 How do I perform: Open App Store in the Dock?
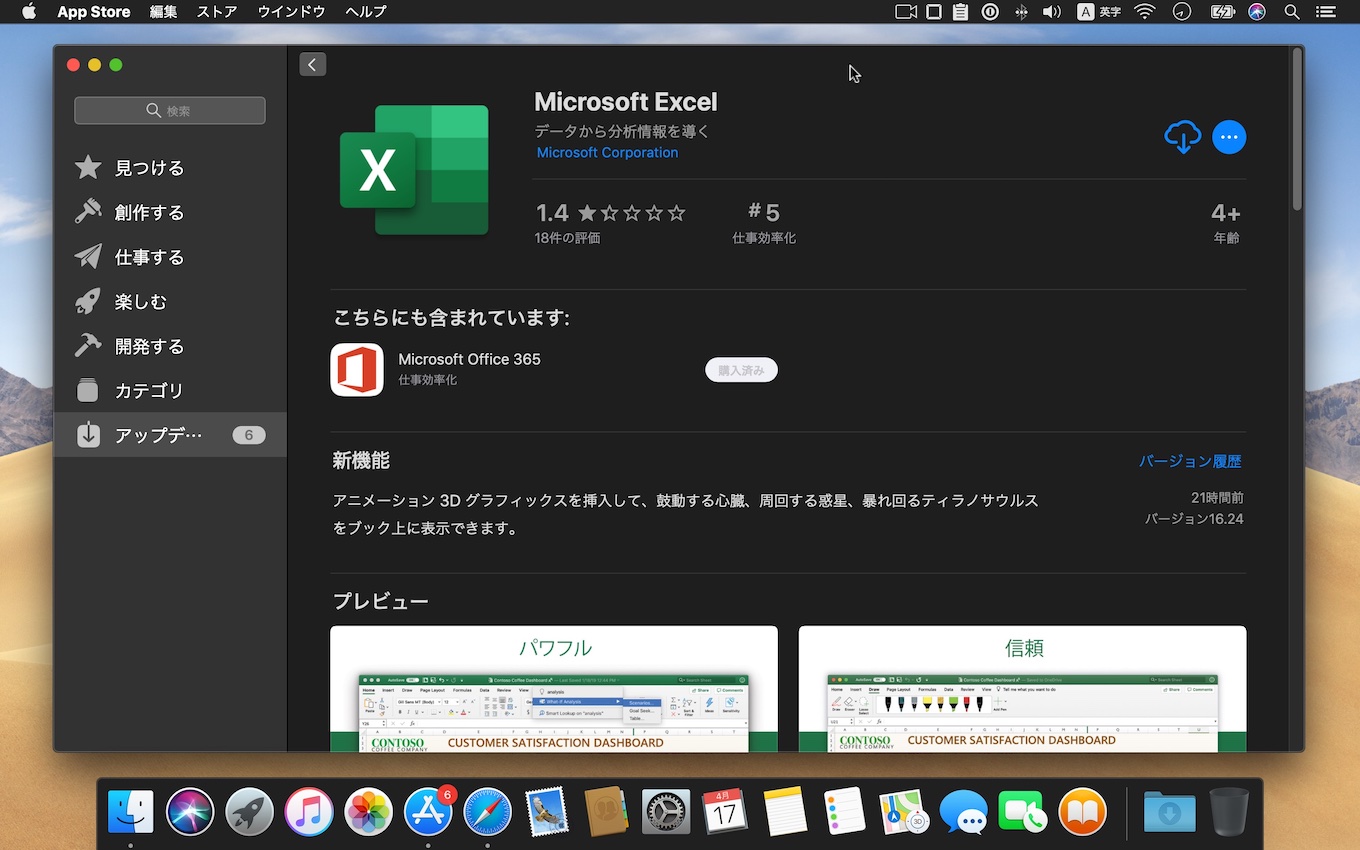428,811
